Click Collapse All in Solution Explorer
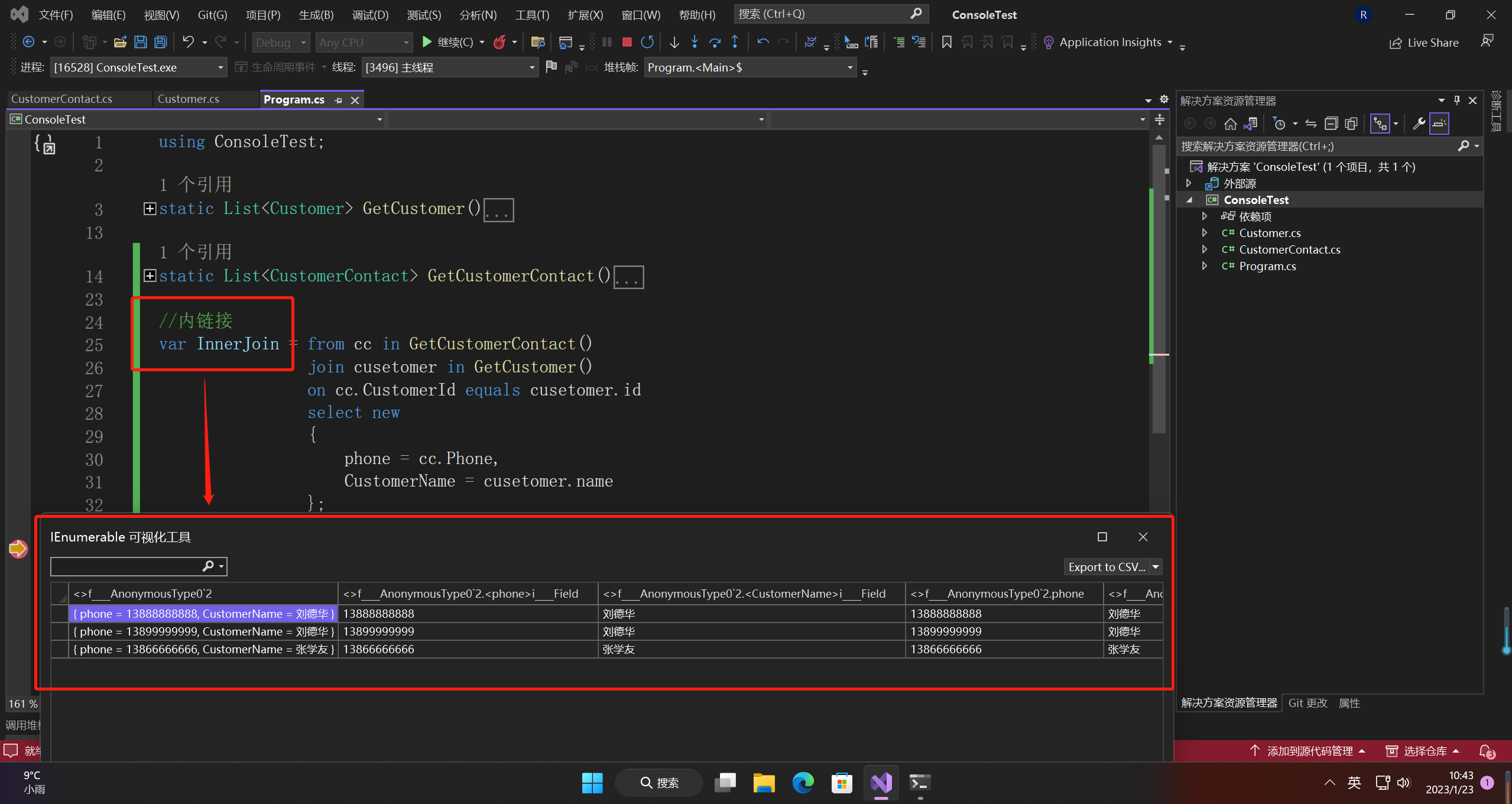Viewport: 1512px width, 804px height. coord(1331,124)
